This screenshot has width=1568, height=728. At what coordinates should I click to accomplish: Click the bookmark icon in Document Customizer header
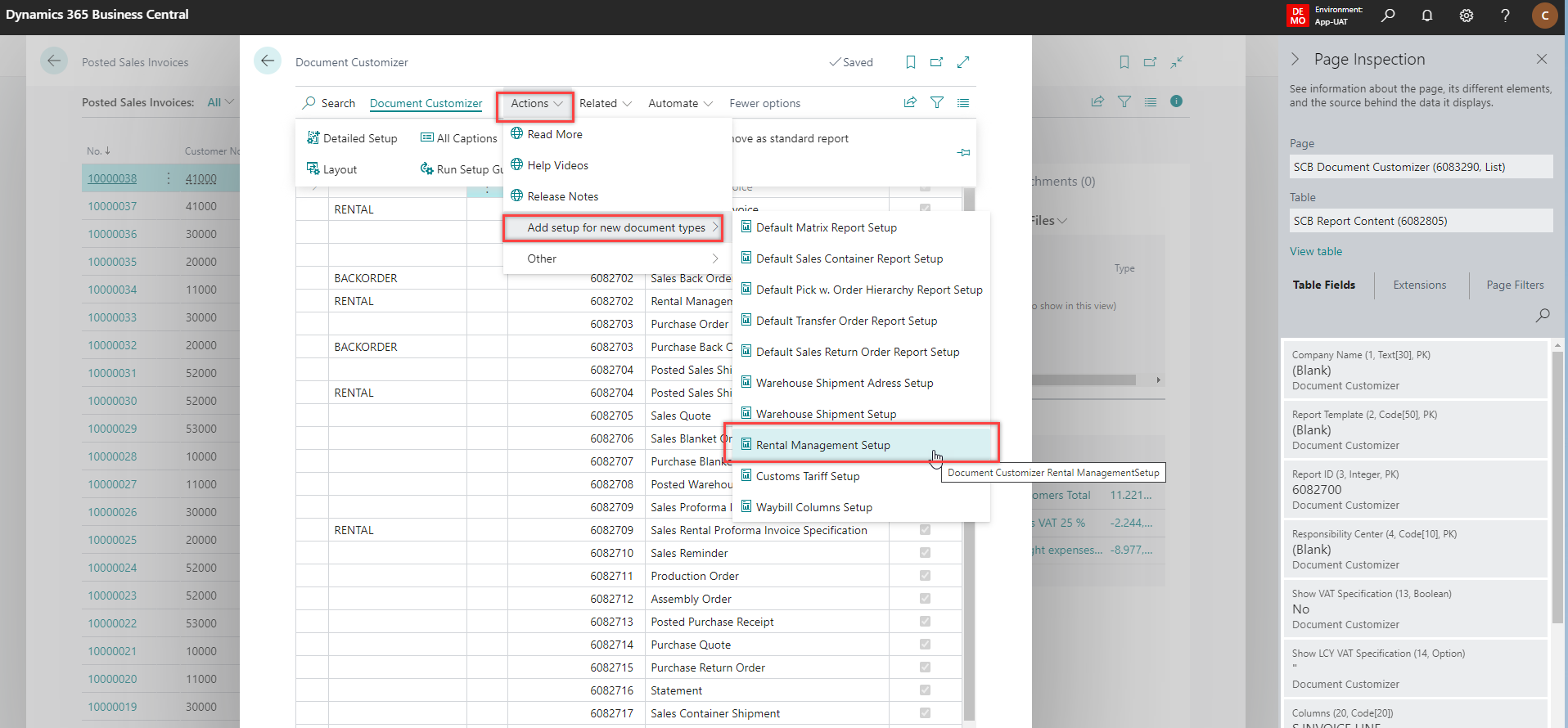pyautogui.click(x=910, y=62)
